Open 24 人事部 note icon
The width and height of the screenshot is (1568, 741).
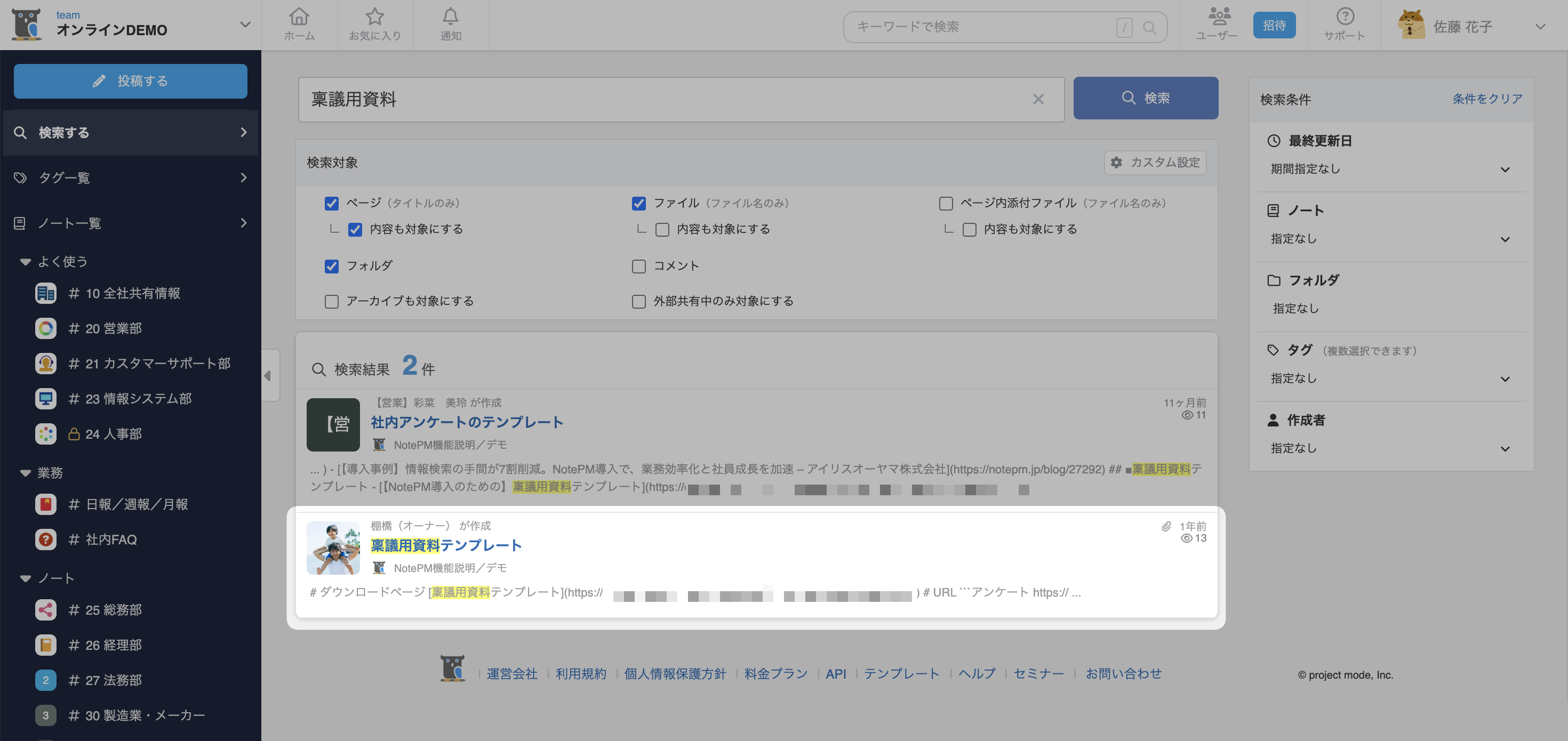[46, 434]
